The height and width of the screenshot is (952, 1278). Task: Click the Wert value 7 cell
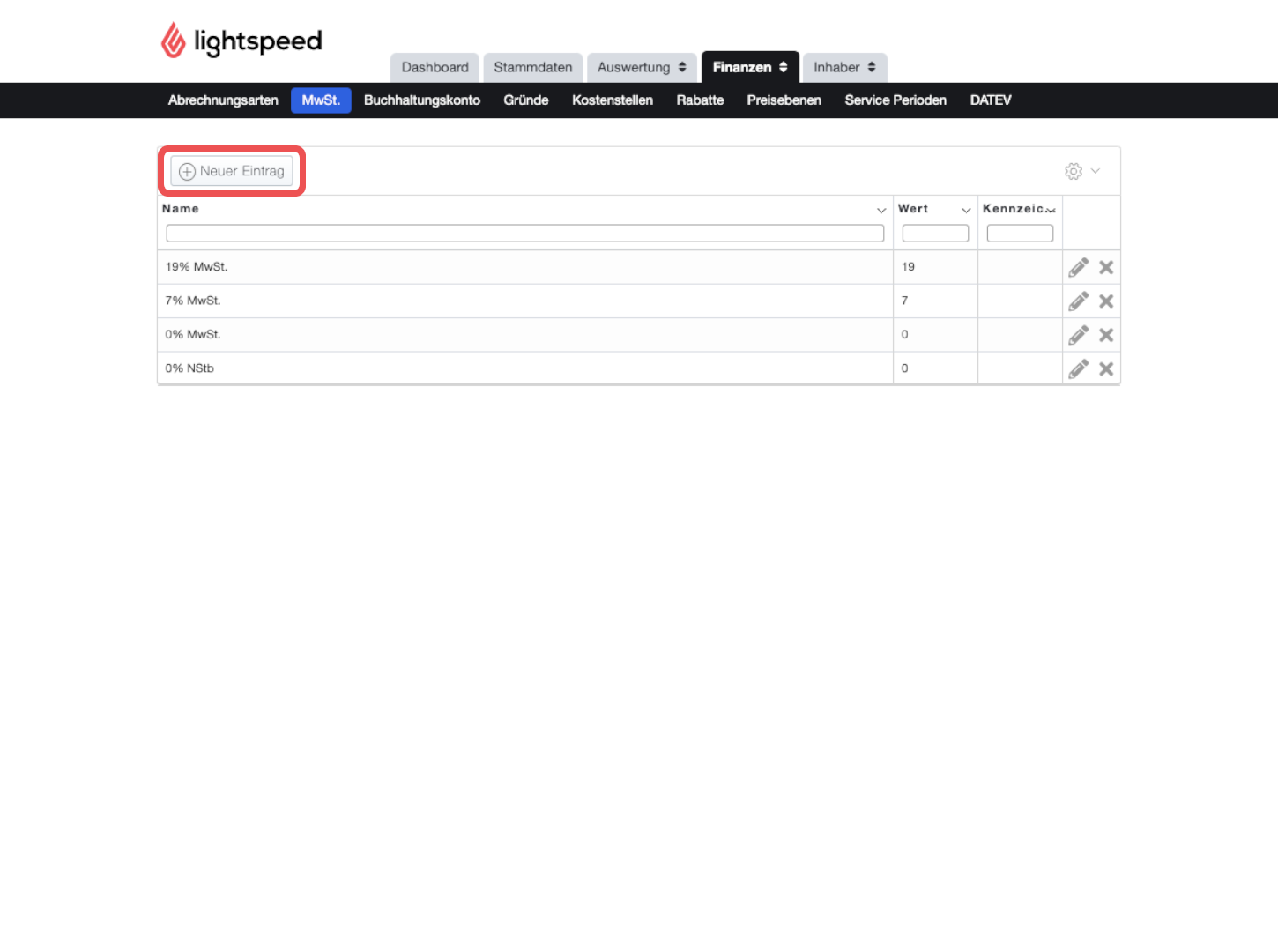click(x=935, y=301)
